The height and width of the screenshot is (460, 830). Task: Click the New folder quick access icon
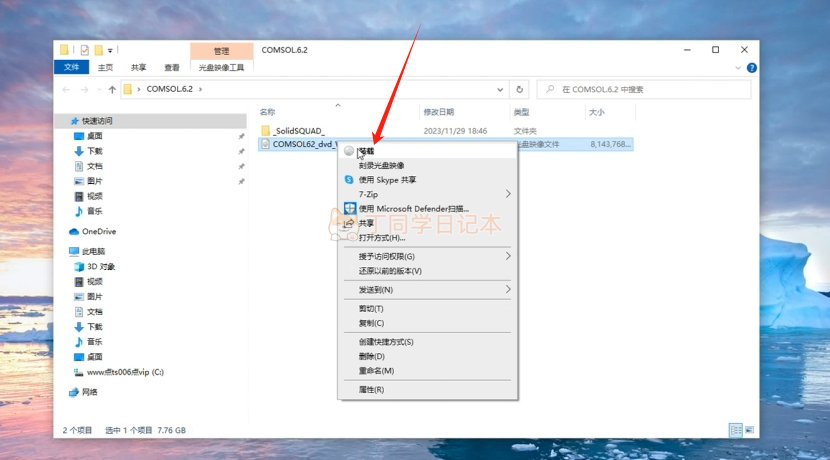click(98, 50)
